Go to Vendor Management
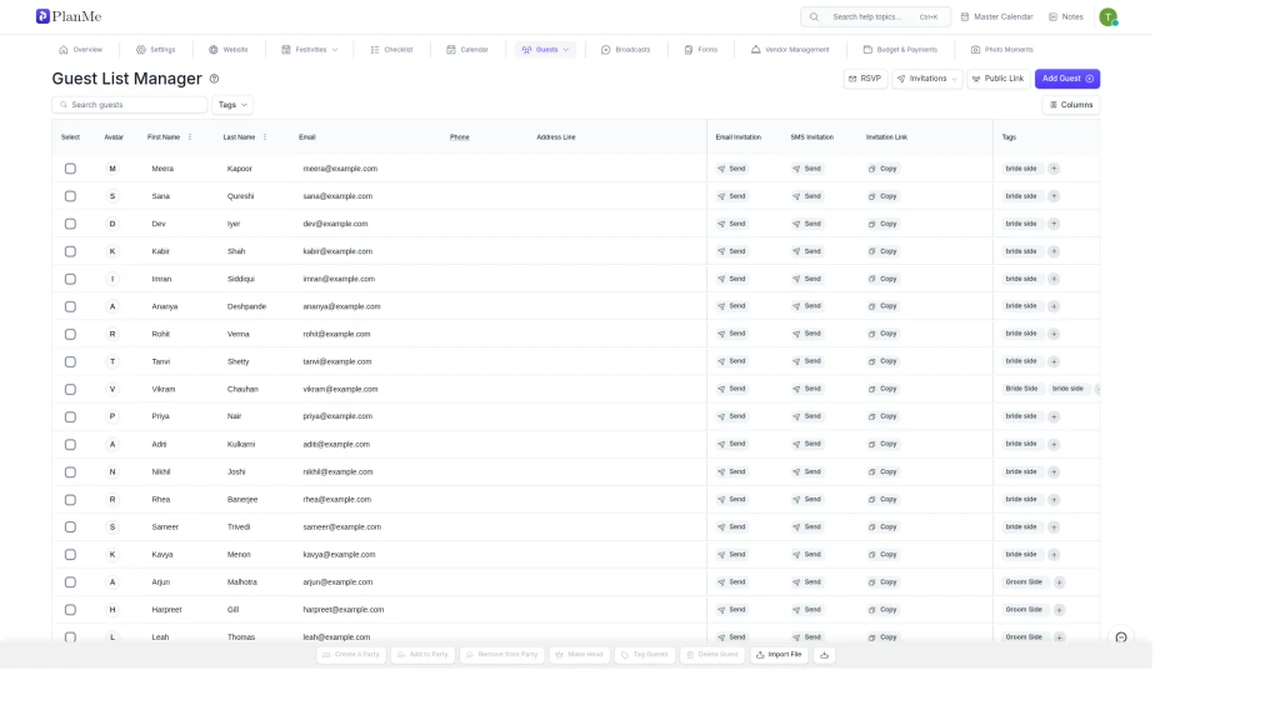The image size is (1280, 713). [x=790, y=50]
